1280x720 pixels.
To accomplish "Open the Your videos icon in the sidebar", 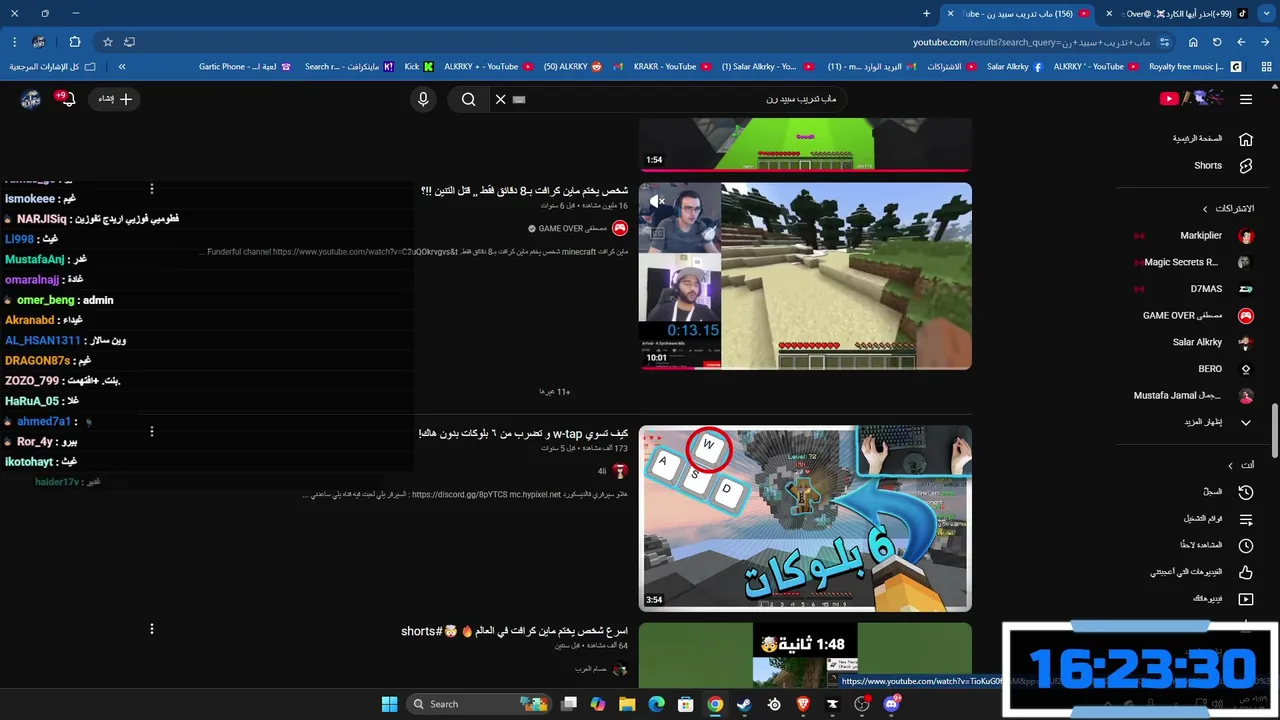I will coord(1245,599).
